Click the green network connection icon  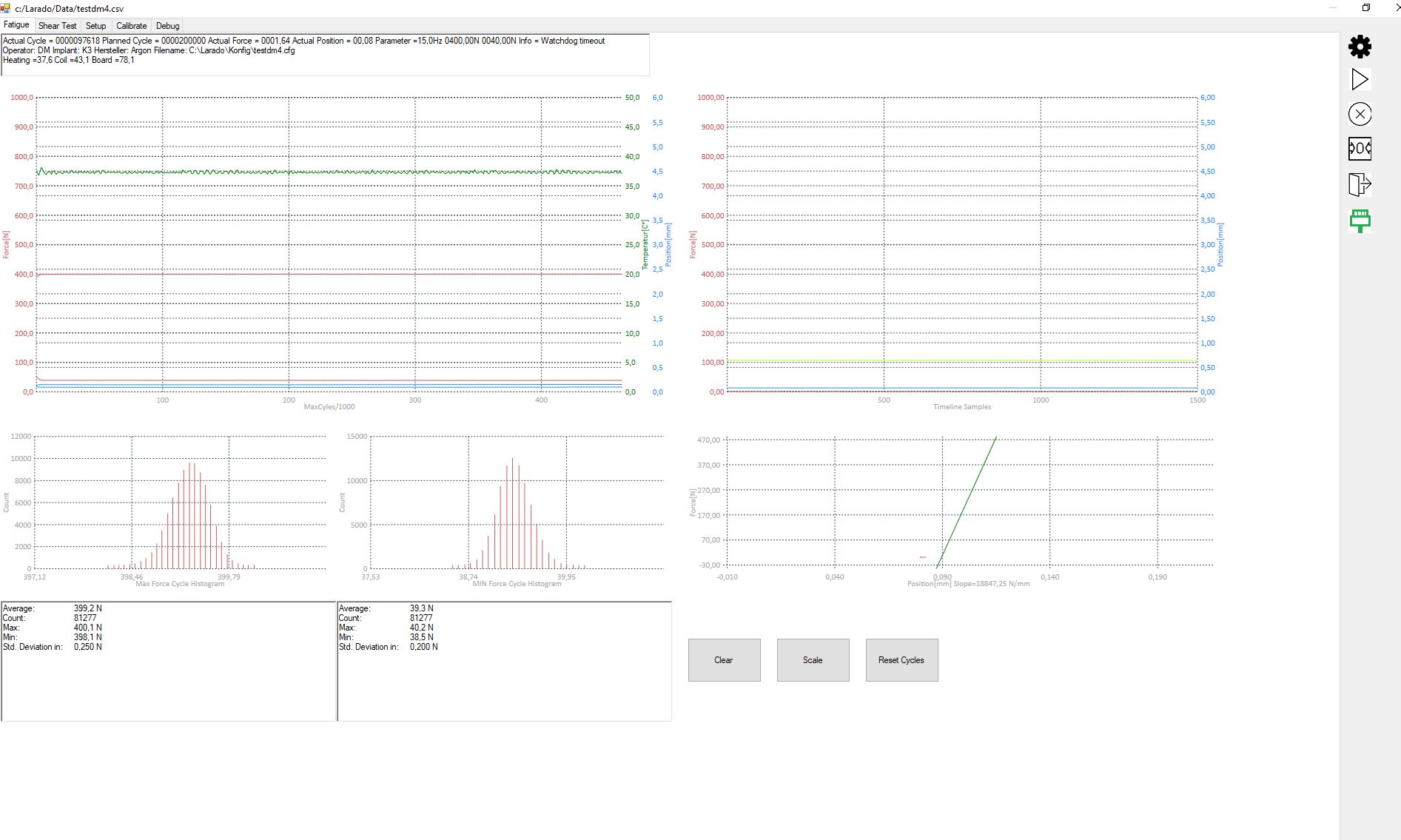[x=1360, y=220]
